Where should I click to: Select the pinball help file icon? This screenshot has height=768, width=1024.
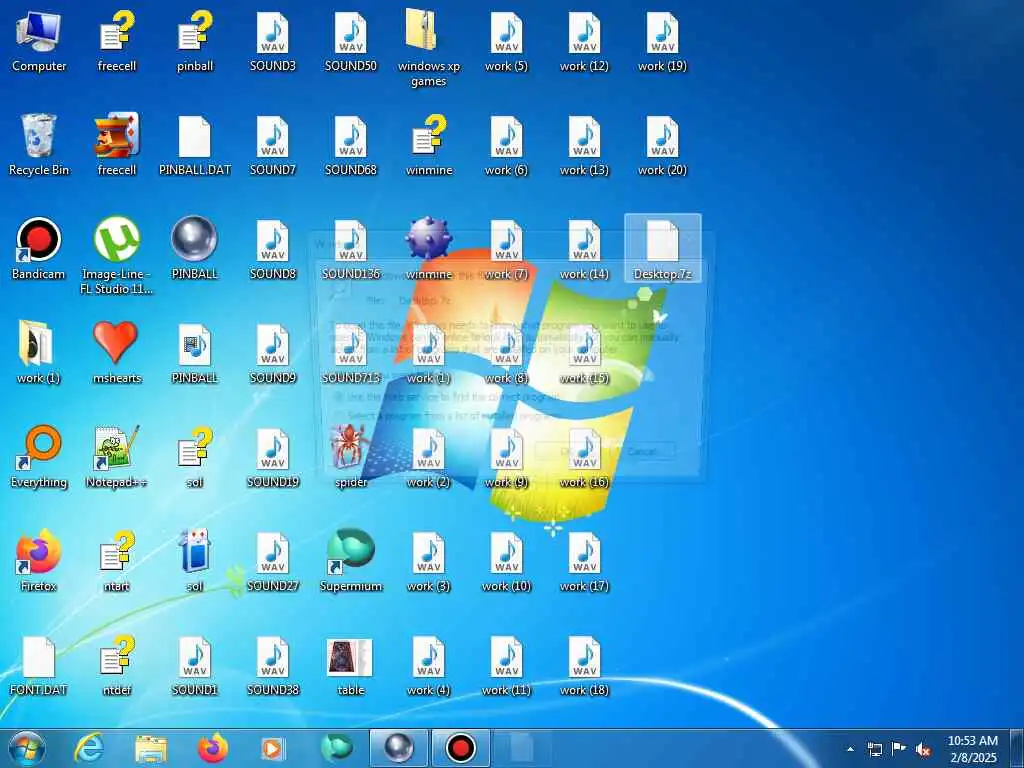195,42
